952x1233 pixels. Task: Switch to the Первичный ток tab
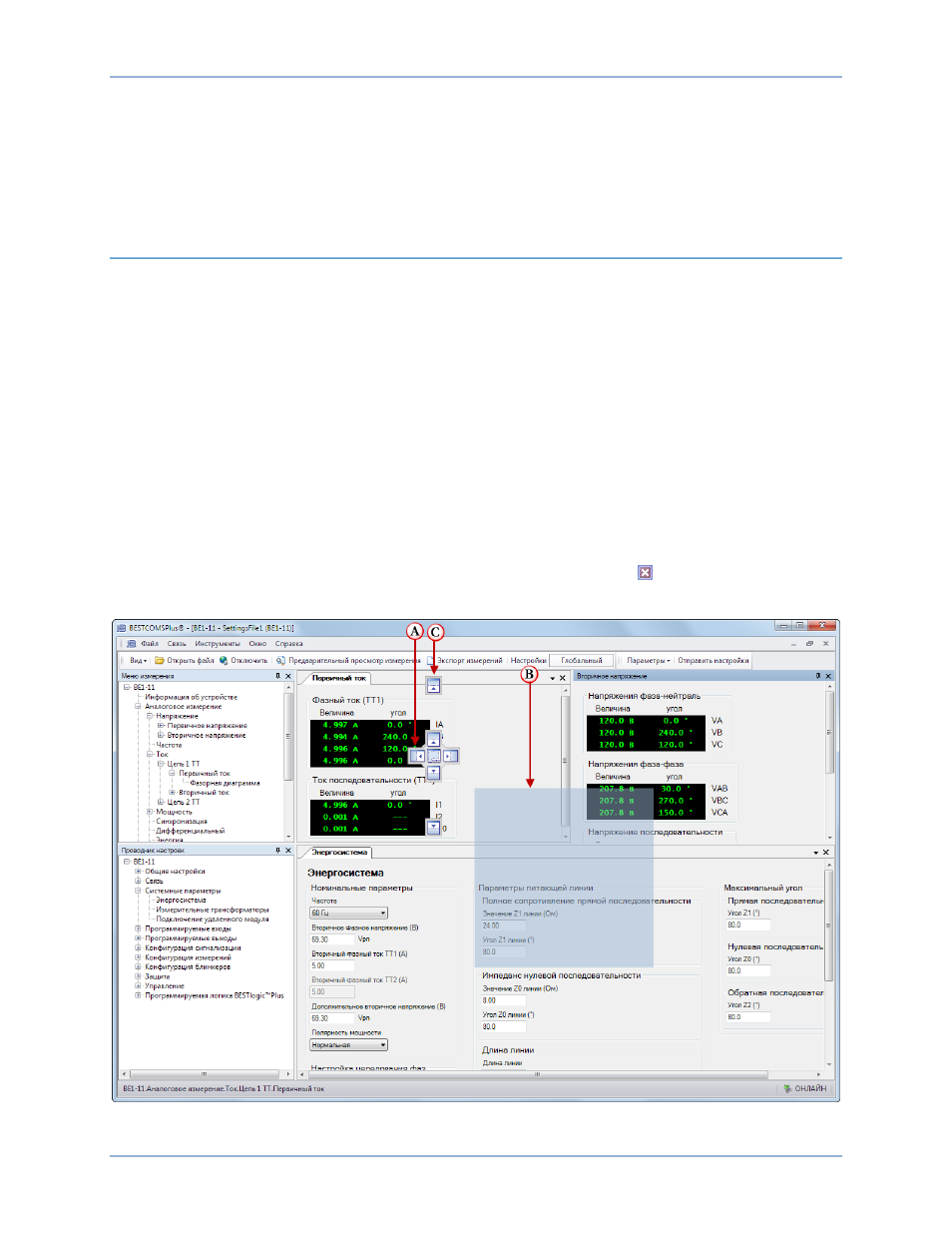[x=337, y=678]
